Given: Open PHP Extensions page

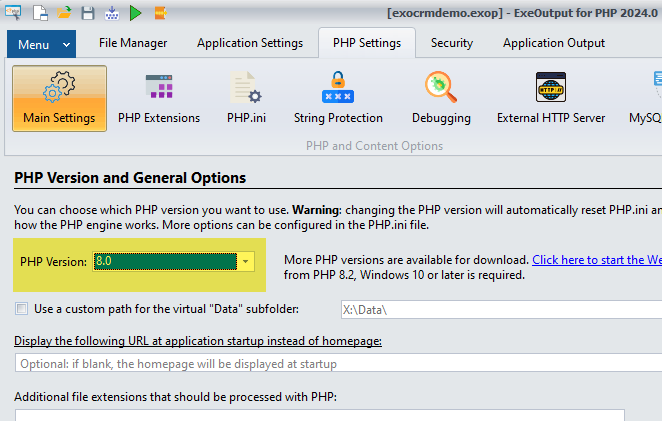Looking at the screenshot, I should pos(159,98).
